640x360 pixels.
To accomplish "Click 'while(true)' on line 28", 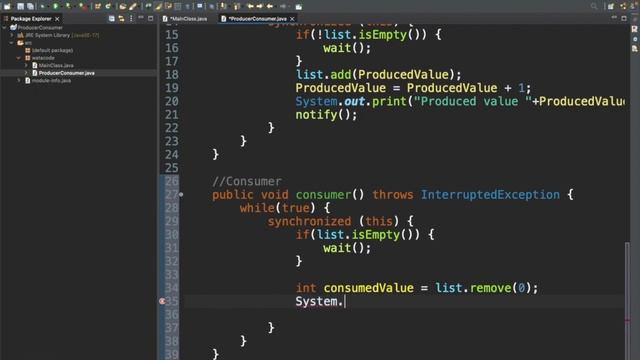I will 278,208.
